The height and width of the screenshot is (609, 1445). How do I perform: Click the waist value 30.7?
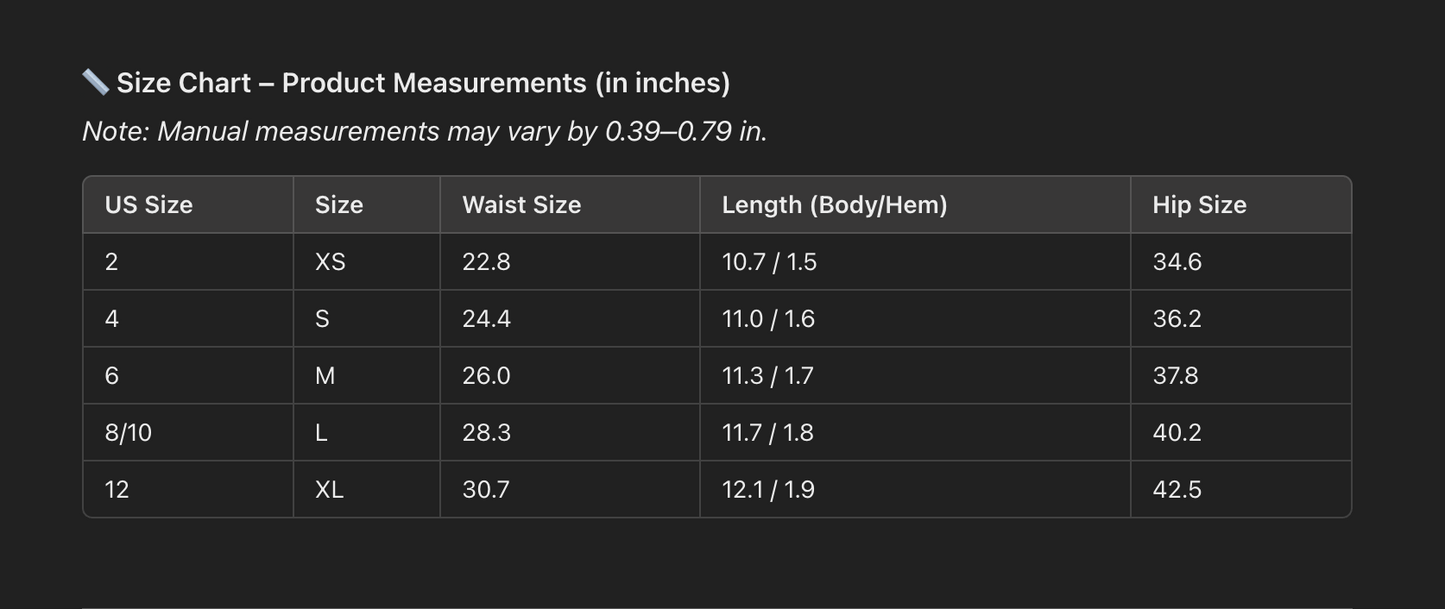pos(486,490)
